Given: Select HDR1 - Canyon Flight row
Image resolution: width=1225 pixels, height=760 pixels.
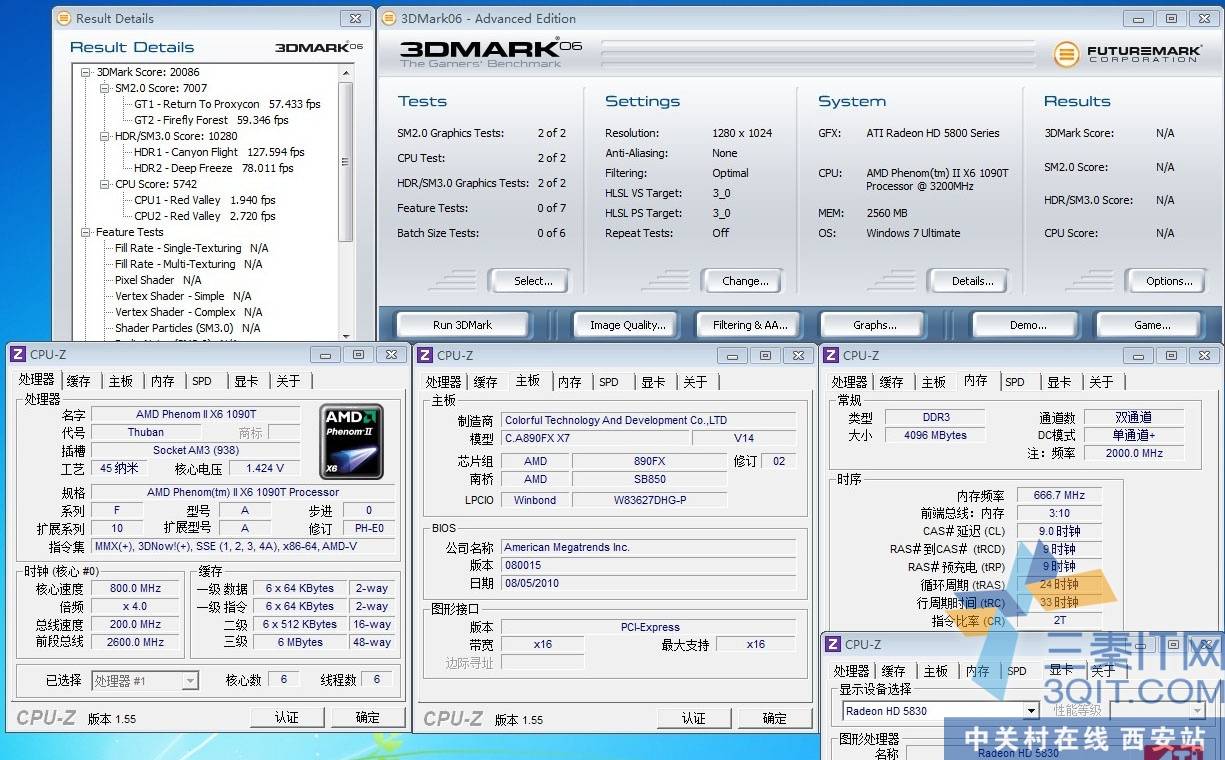Looking at the screenshot, I should pyautogui.click(x=219, y=152).
